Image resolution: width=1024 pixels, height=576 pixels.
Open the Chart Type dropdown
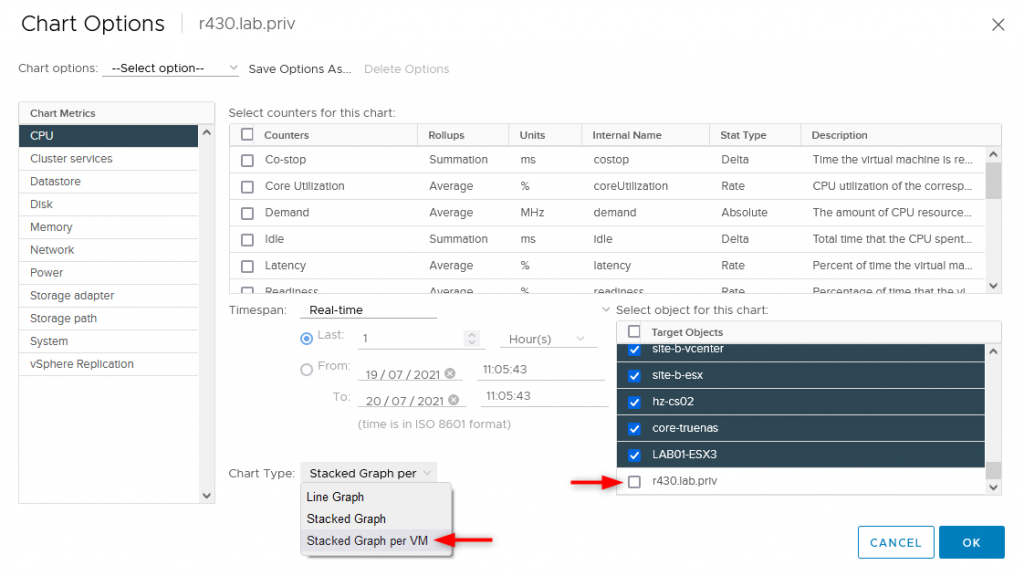coord(369,472)
